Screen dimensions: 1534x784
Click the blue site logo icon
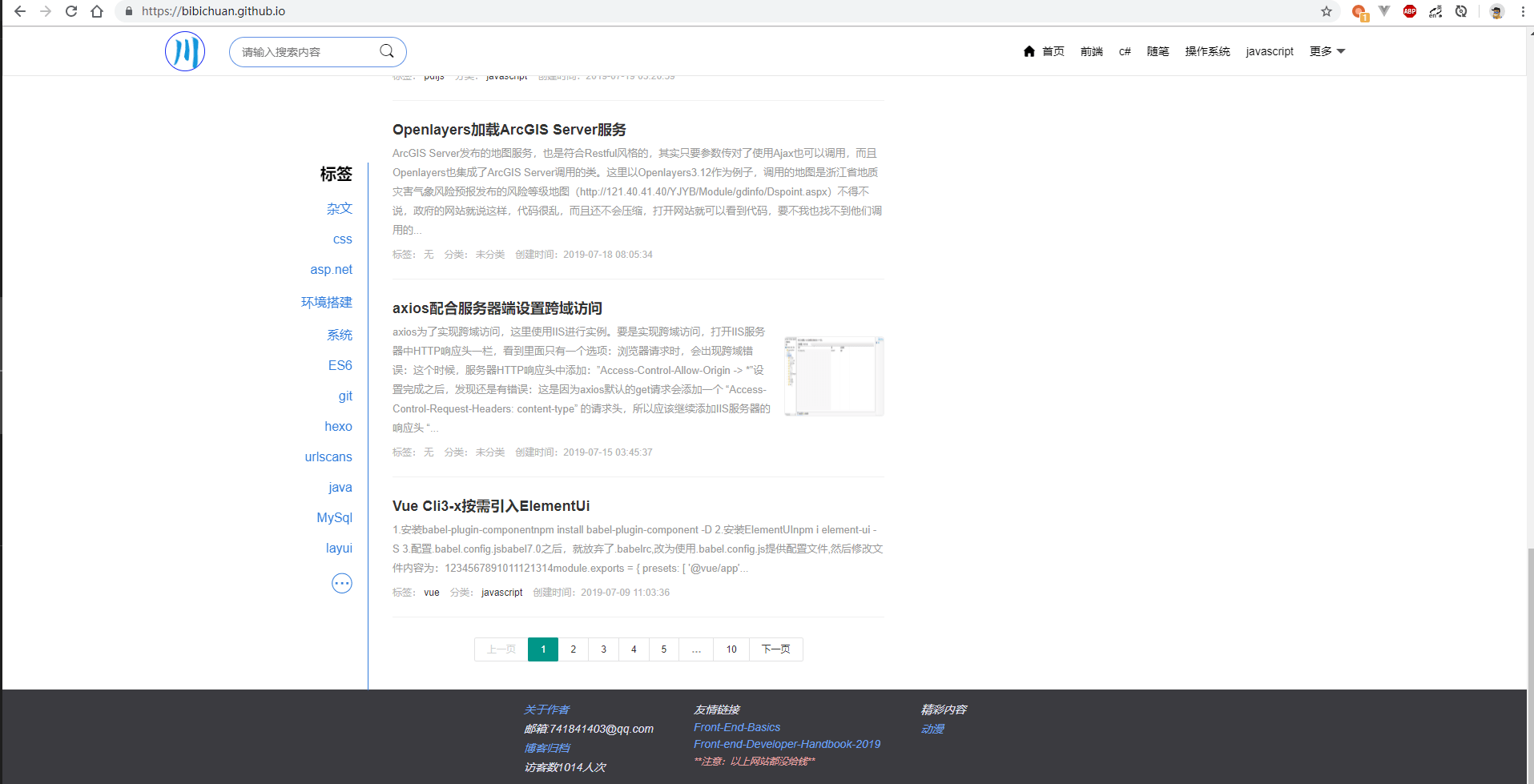(185, 51)
